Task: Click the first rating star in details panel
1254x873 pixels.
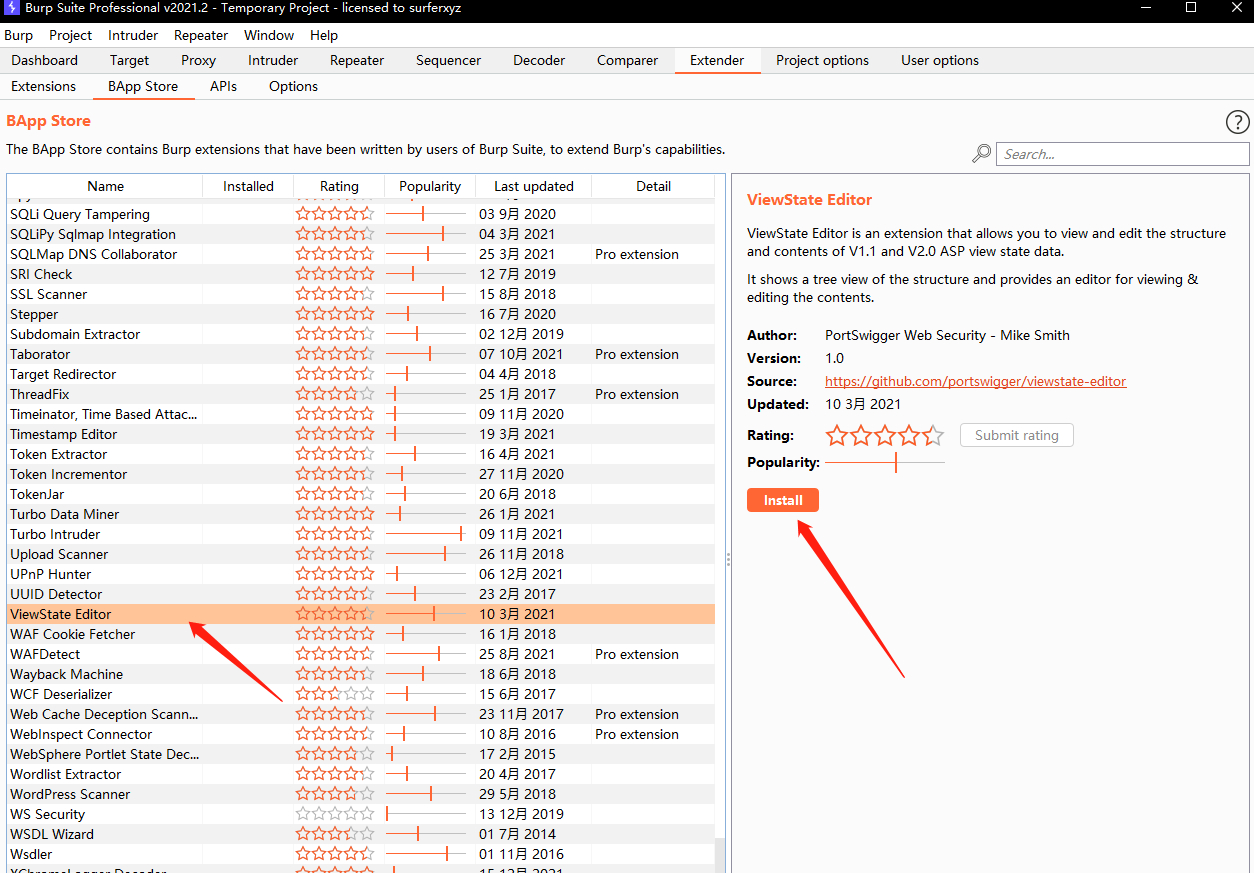Action: [837, 435]
